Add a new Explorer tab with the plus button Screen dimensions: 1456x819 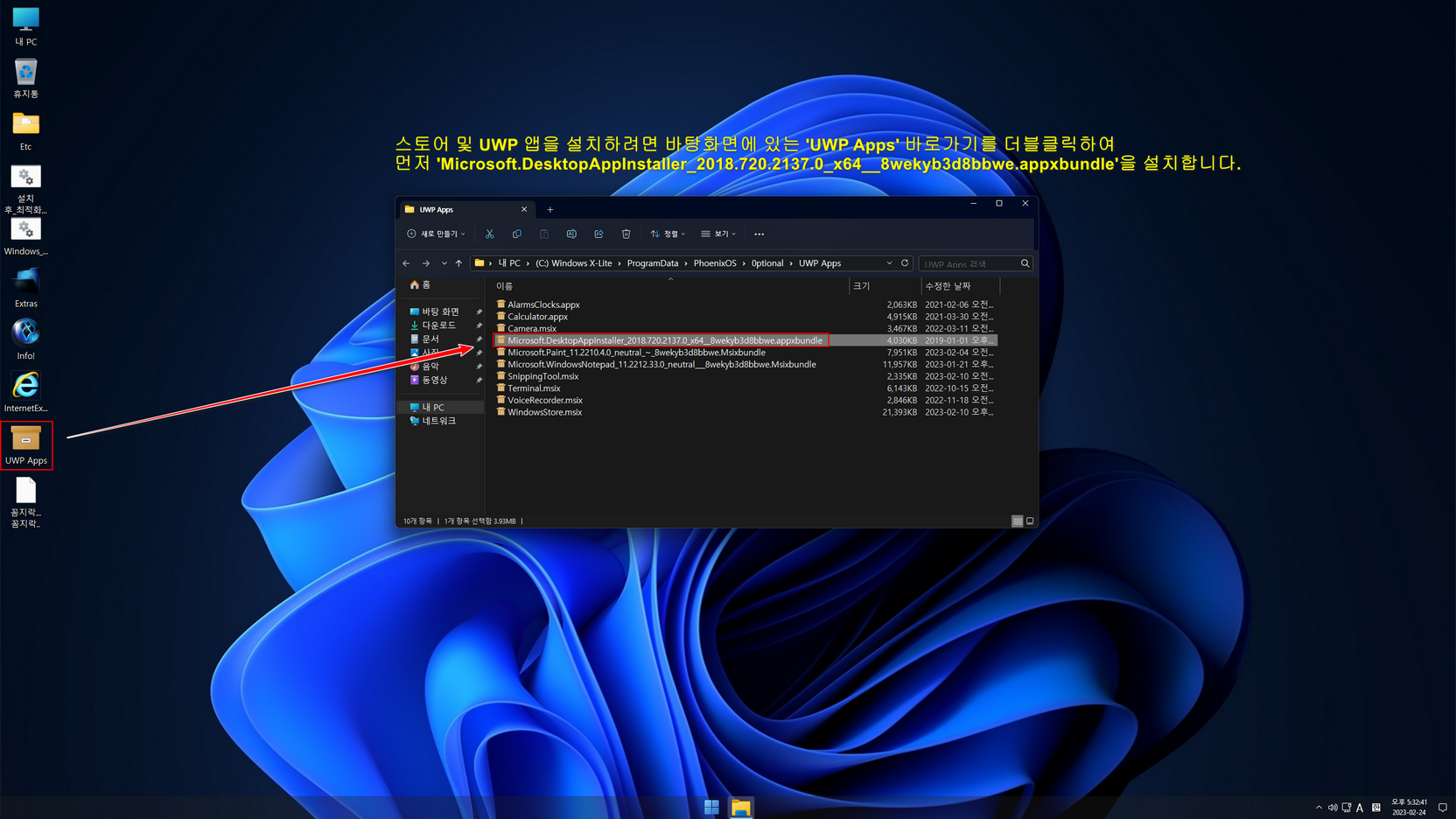(550, 210)
